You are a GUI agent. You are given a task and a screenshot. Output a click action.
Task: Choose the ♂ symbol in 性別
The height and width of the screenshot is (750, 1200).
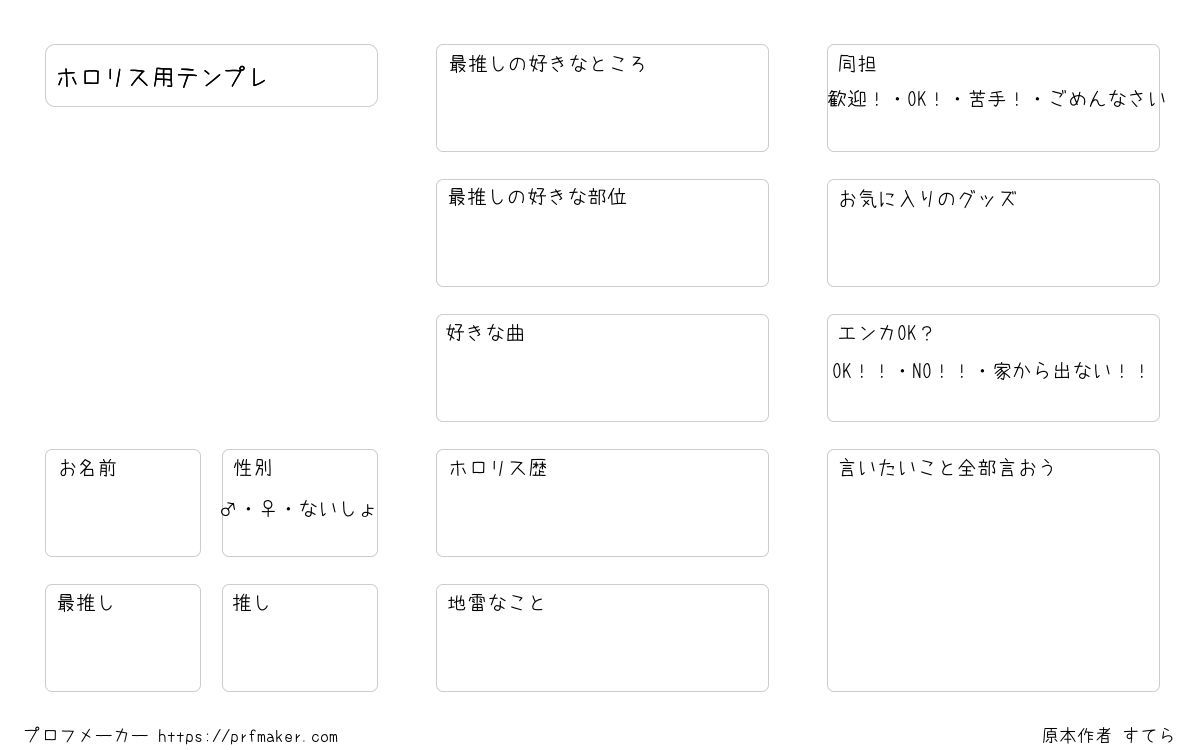pos(228,509)
